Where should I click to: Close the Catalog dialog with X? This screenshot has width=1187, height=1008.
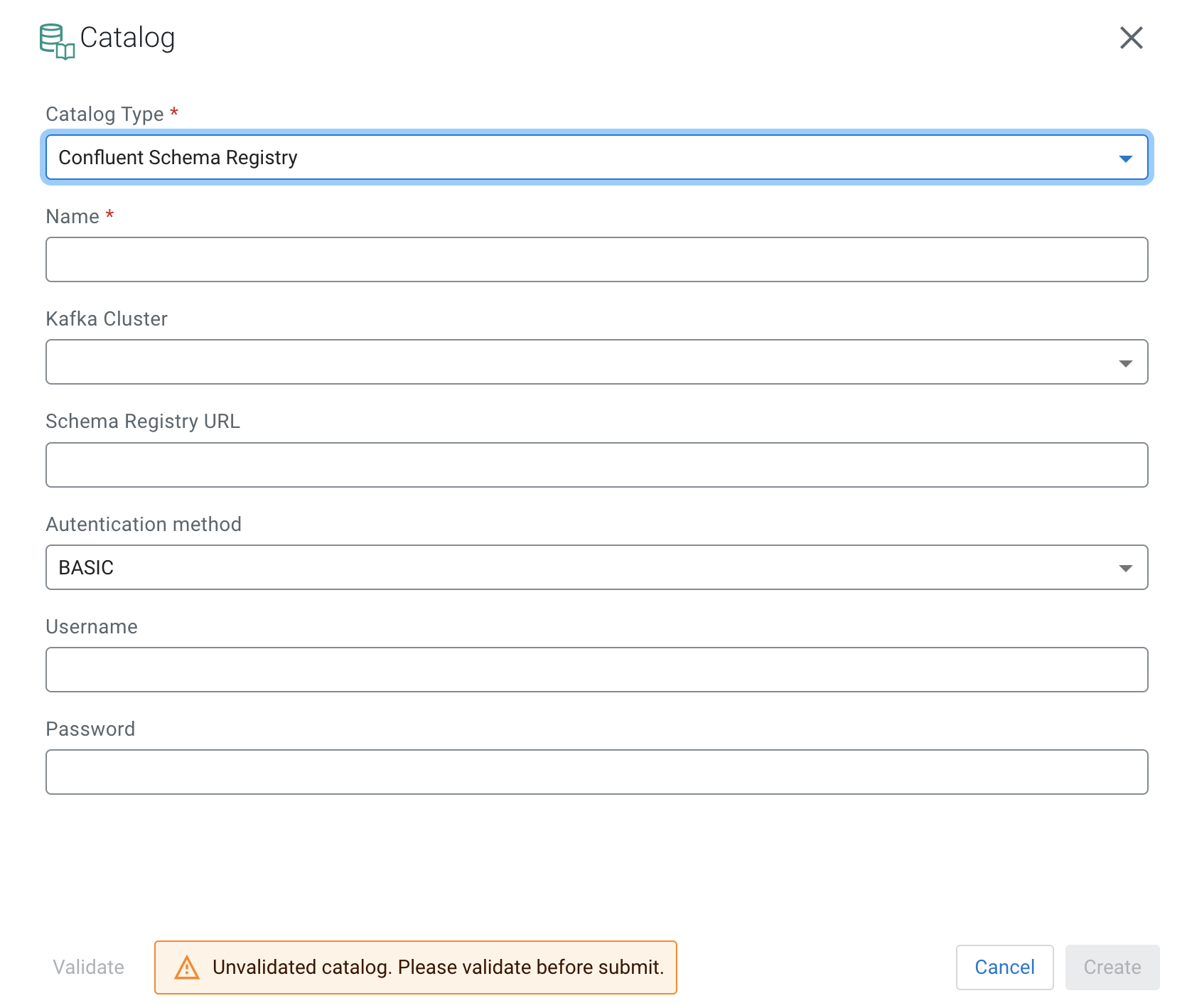(x=1131, y=38)
